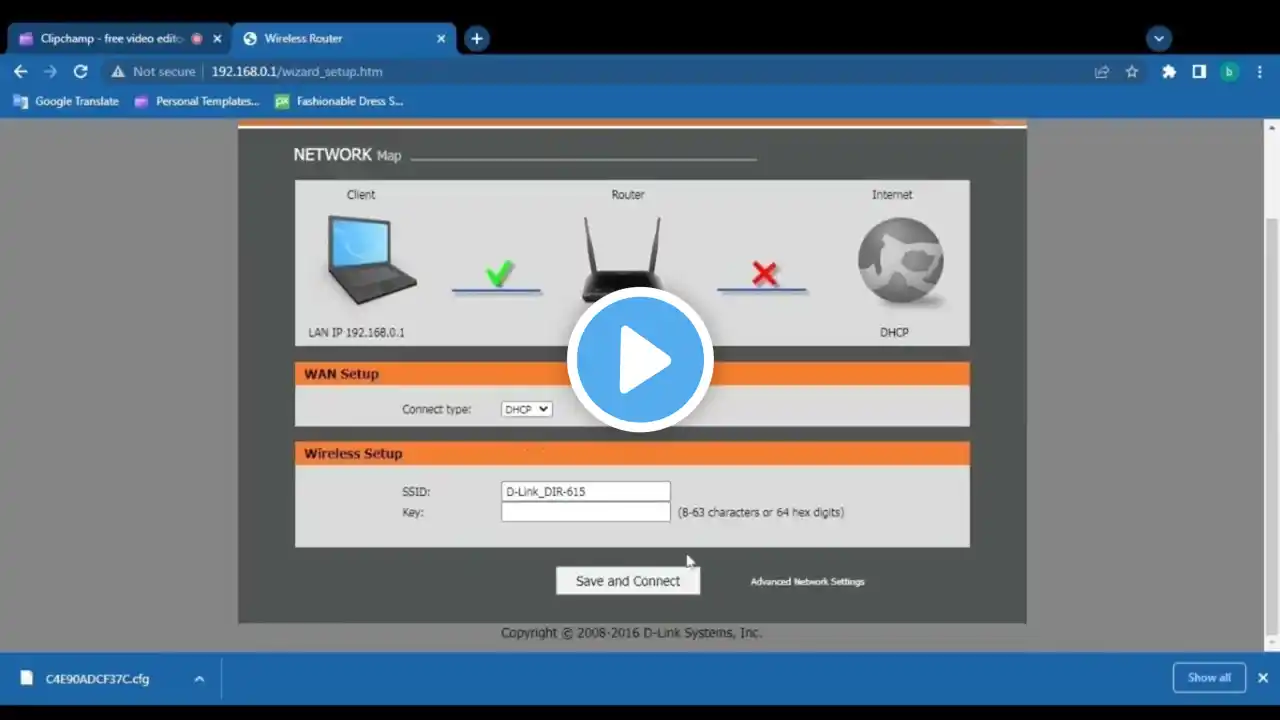Screen dimensions: 1280x720
Task: Click the DHCP label under Internet
Action: pos(894,332)
